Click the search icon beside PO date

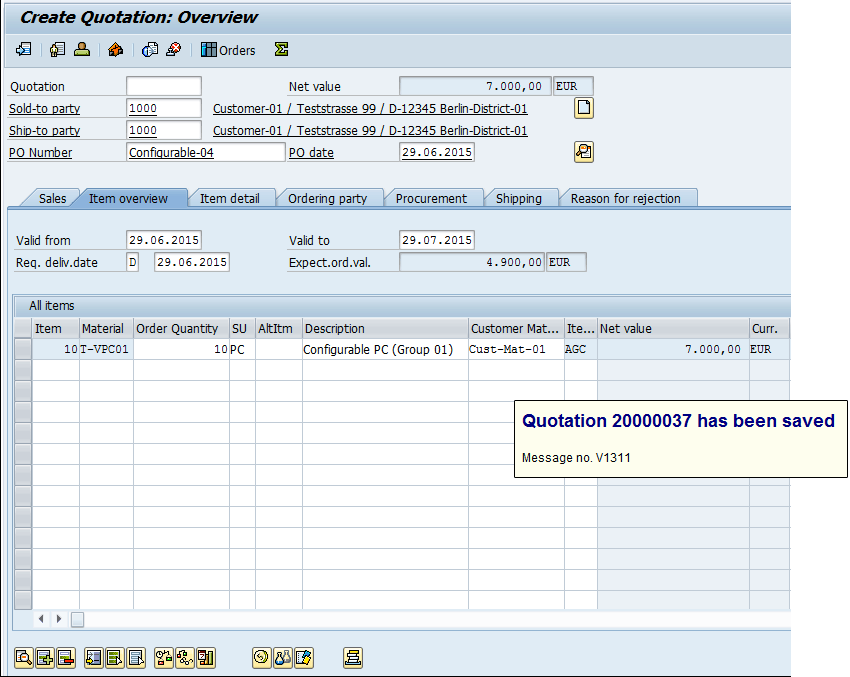pos(584,152)
